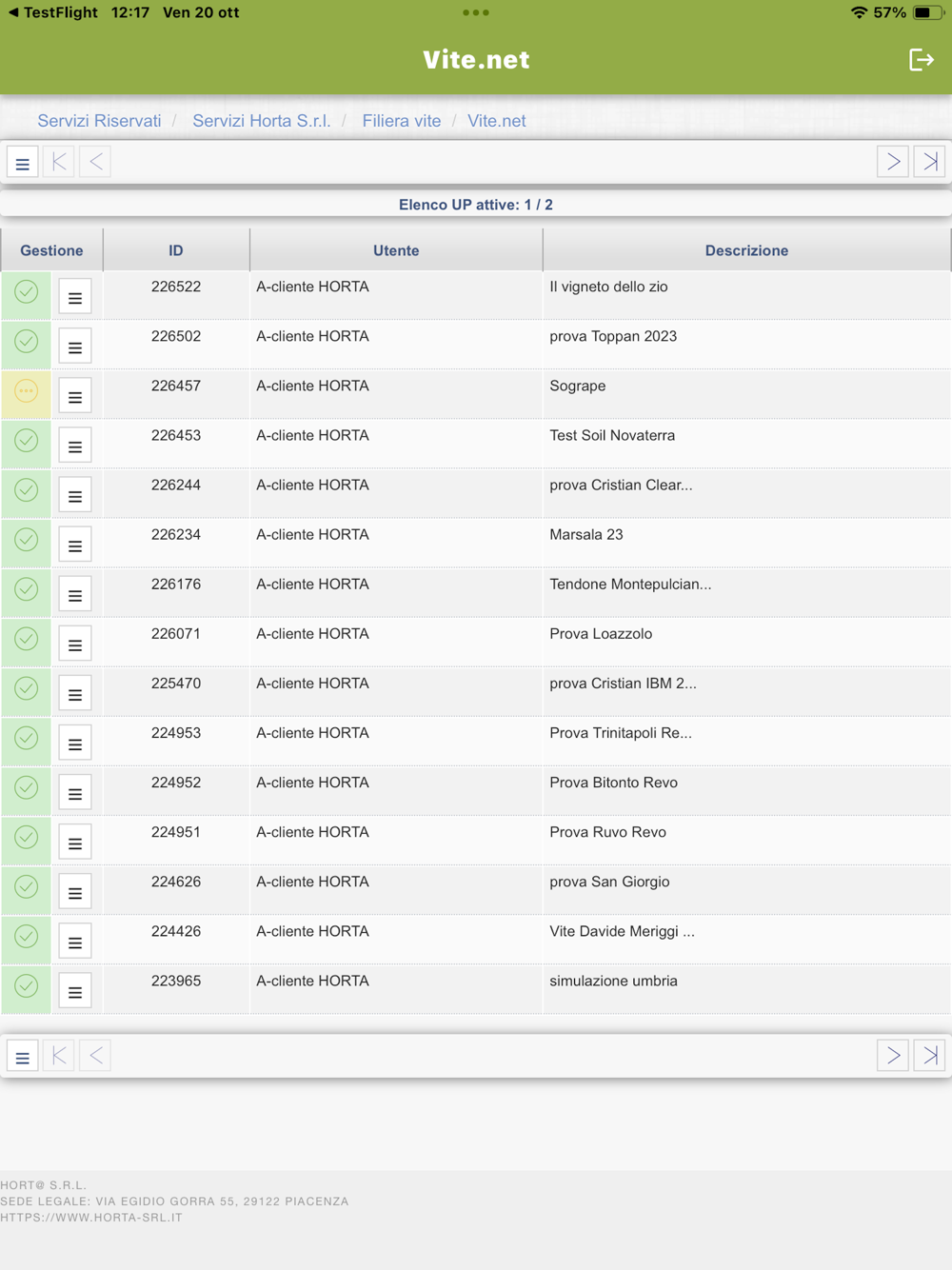Click green check status for ID 226453

(x=27, y=441)
